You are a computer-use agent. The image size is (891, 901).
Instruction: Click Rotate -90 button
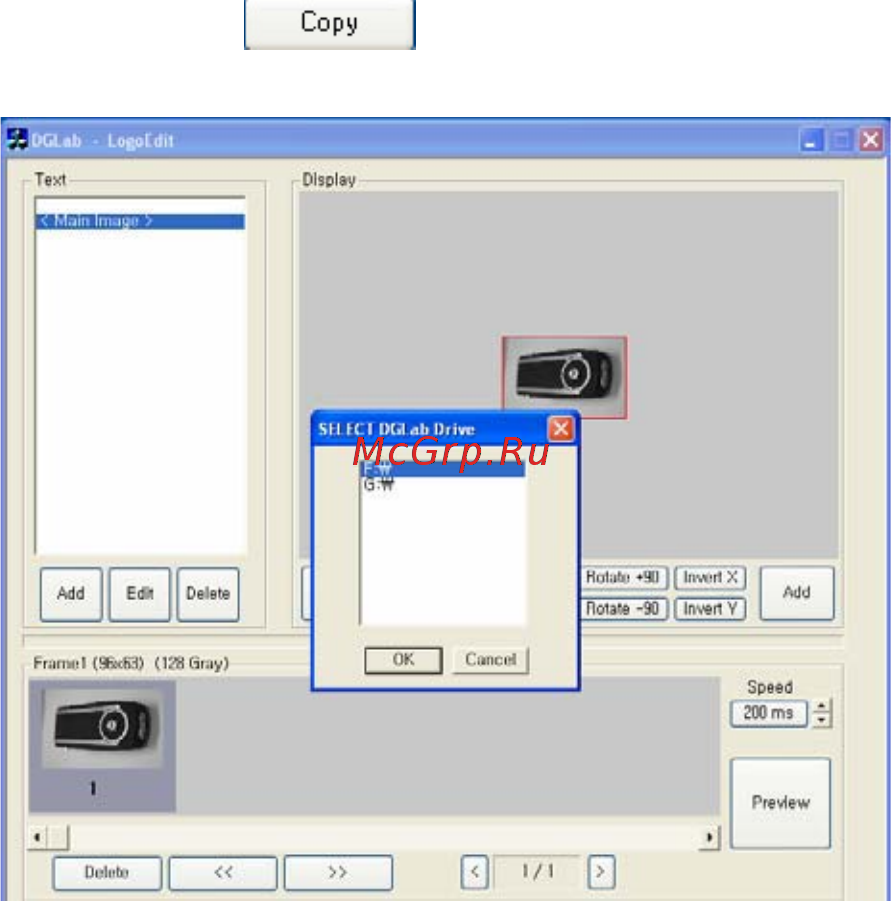coord(623,609)
